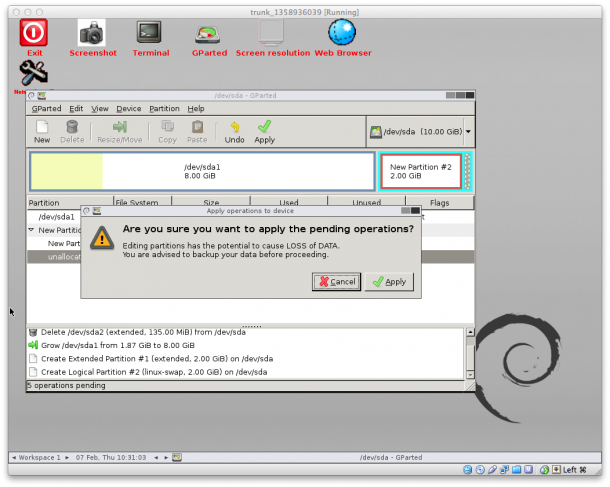Open the View menu
The height and width of the screenshot is (487, 610).
coord(100,109)
